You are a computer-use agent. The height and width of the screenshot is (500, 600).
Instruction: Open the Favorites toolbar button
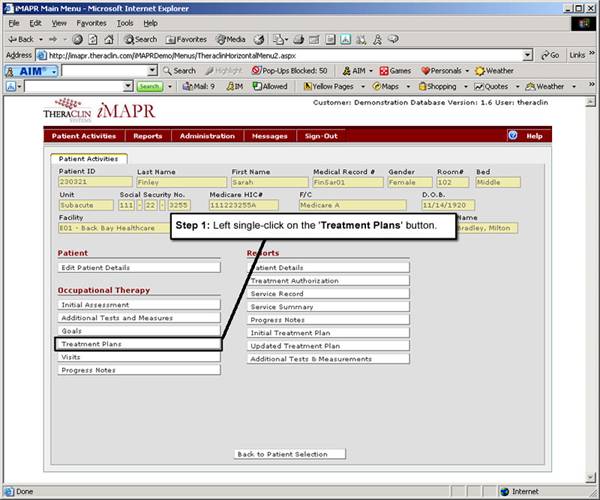[x=186, y=39]
